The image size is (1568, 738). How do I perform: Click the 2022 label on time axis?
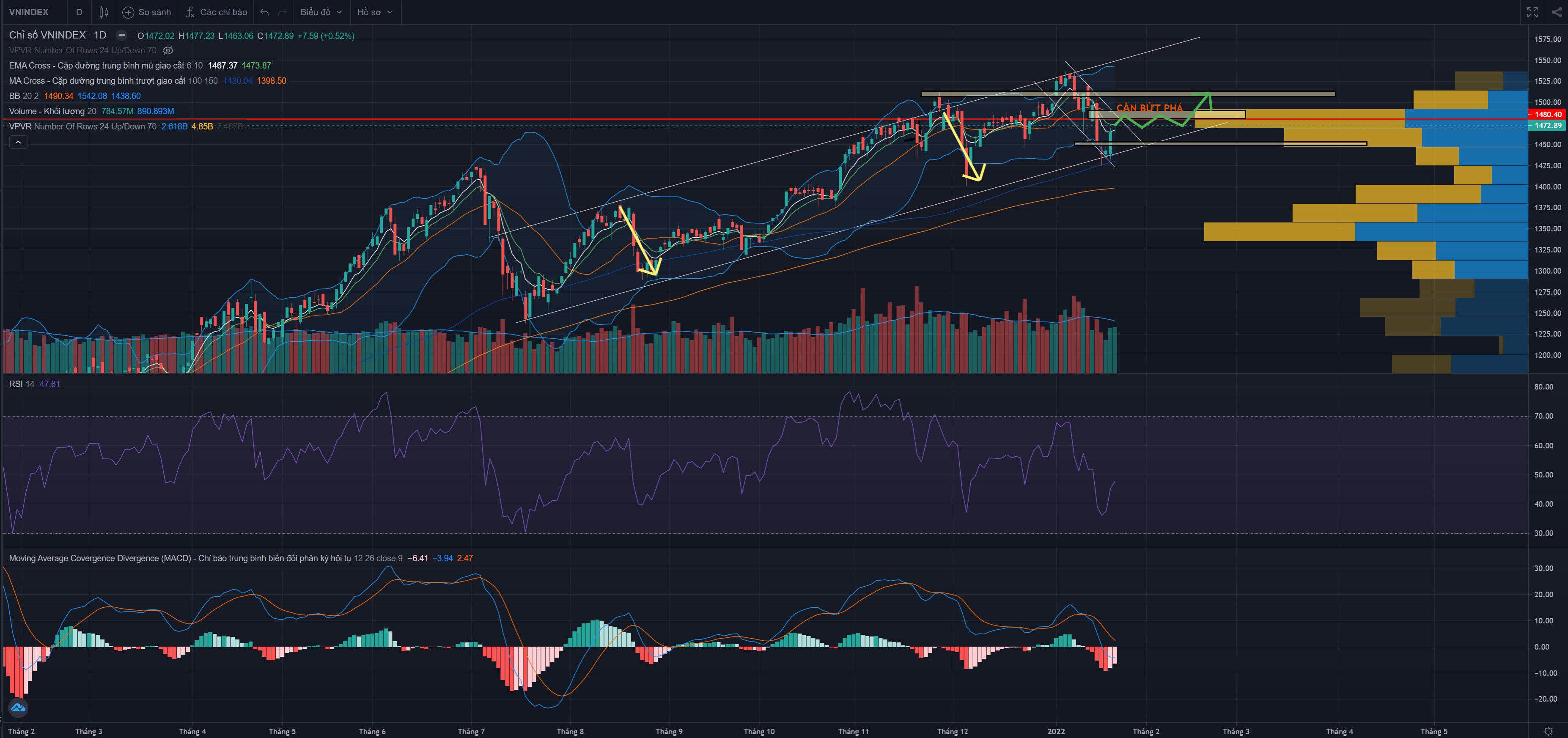point(1056,731)
